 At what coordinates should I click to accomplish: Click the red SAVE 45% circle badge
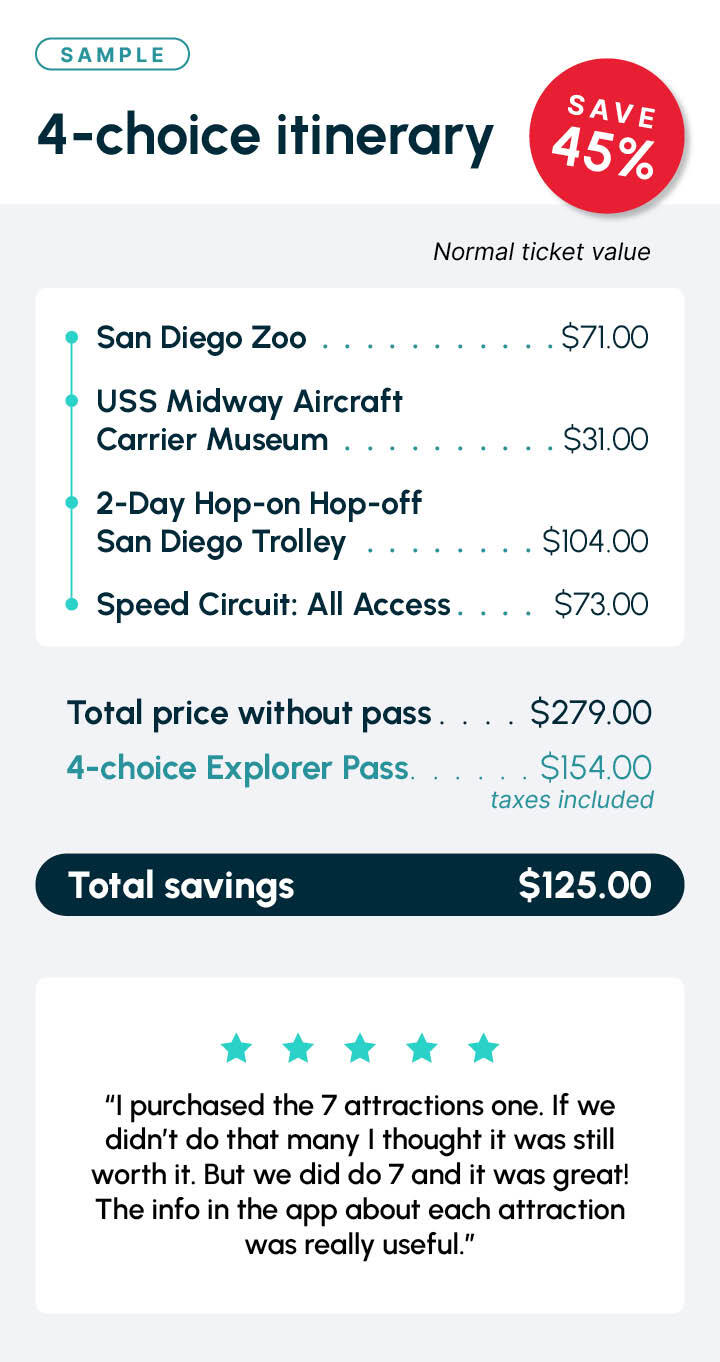(x=607, y=137)
